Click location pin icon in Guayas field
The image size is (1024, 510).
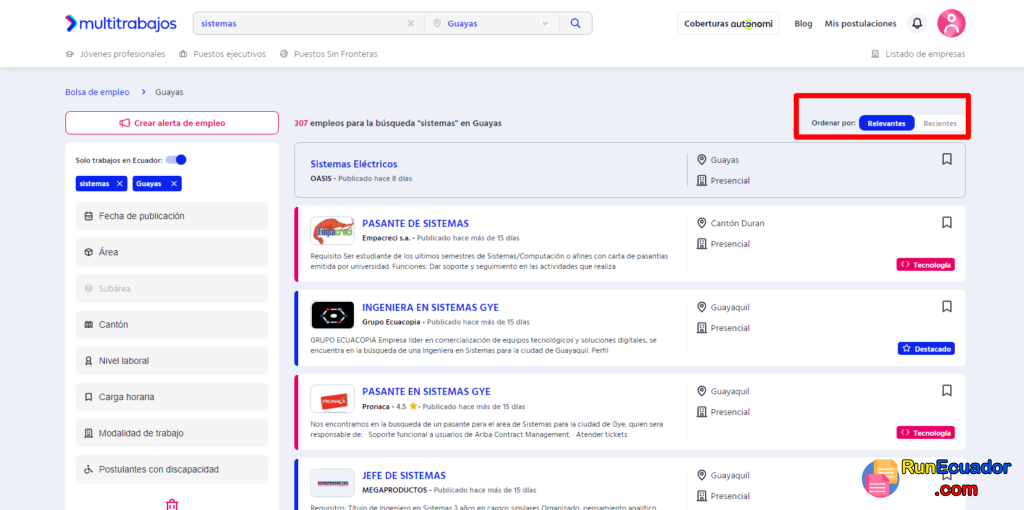tap(437, 24)
